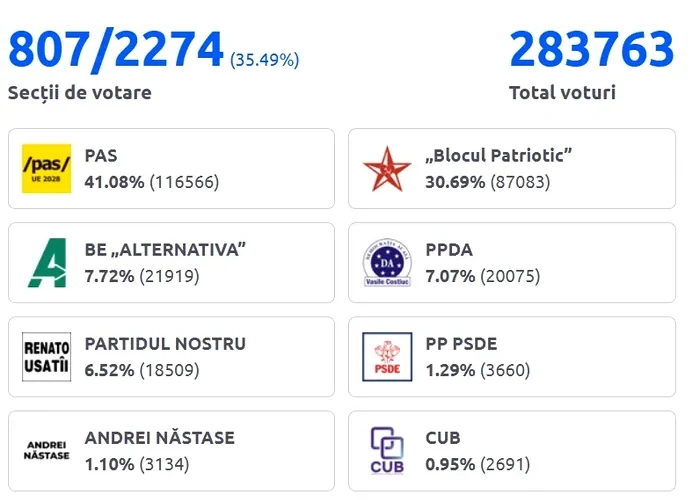Click the green Alternativa bloc logo
The width and height of the screenshot is (700, 500).
click(46, 262)
